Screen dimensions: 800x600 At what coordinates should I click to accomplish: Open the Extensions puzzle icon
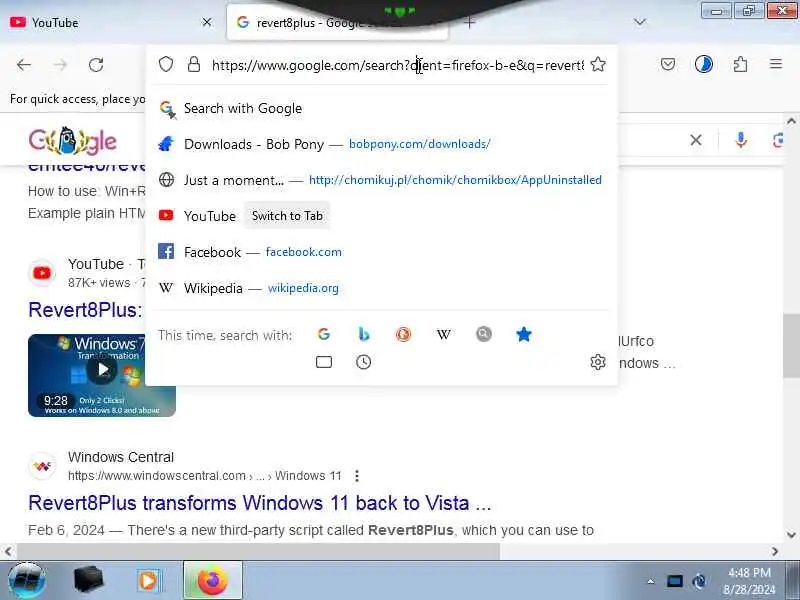740,64
